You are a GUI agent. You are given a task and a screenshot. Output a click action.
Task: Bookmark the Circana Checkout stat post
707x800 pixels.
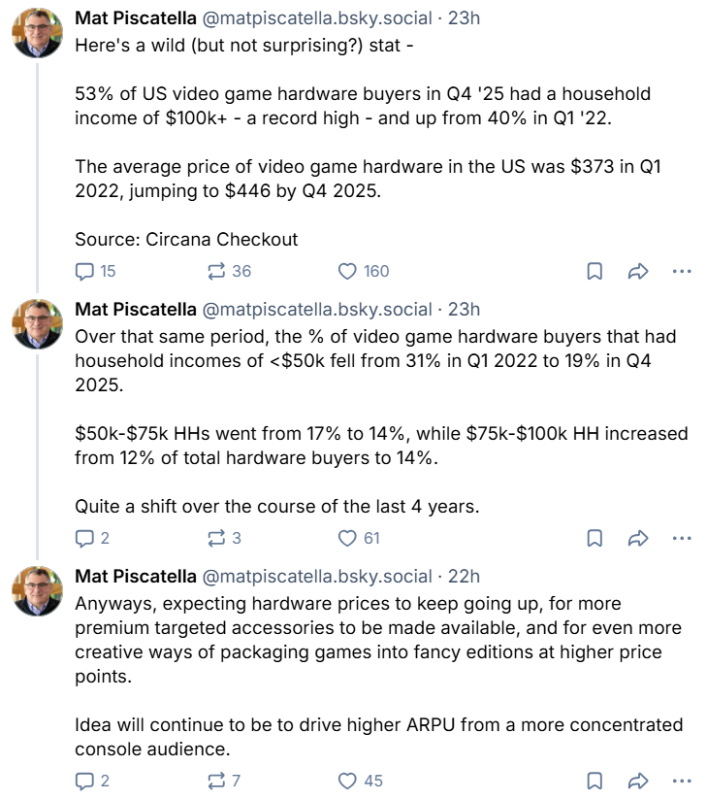click(593, 271)
